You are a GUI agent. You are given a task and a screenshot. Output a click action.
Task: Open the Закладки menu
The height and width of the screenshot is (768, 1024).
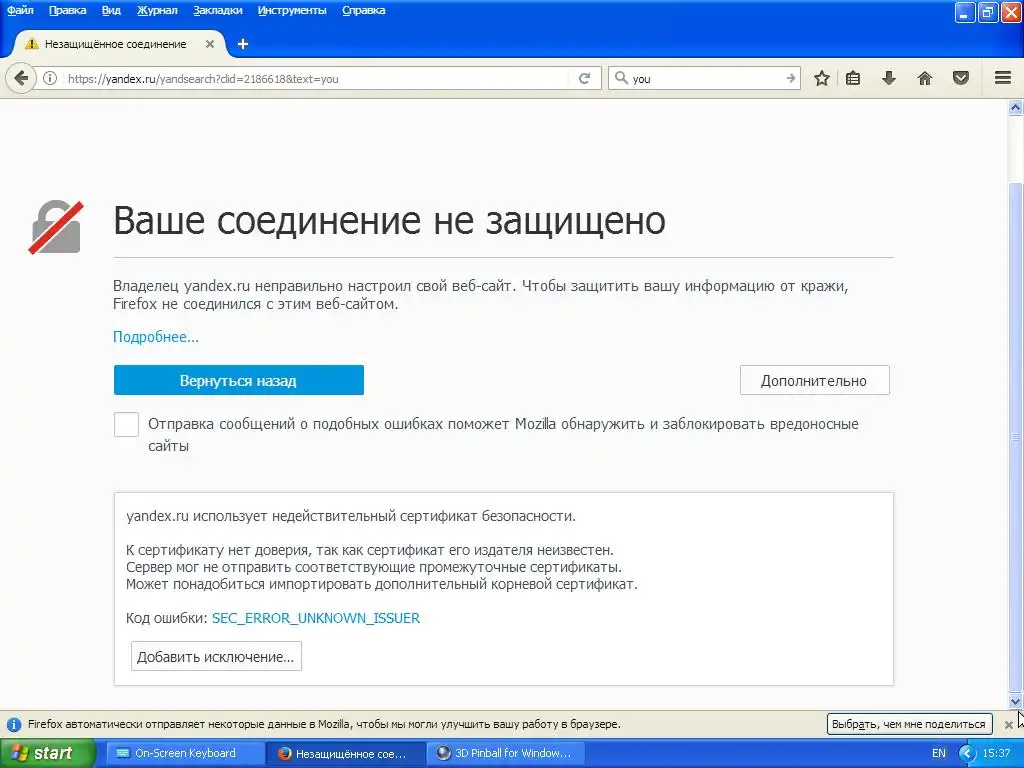pyautogui.click(x=217, y=10)
